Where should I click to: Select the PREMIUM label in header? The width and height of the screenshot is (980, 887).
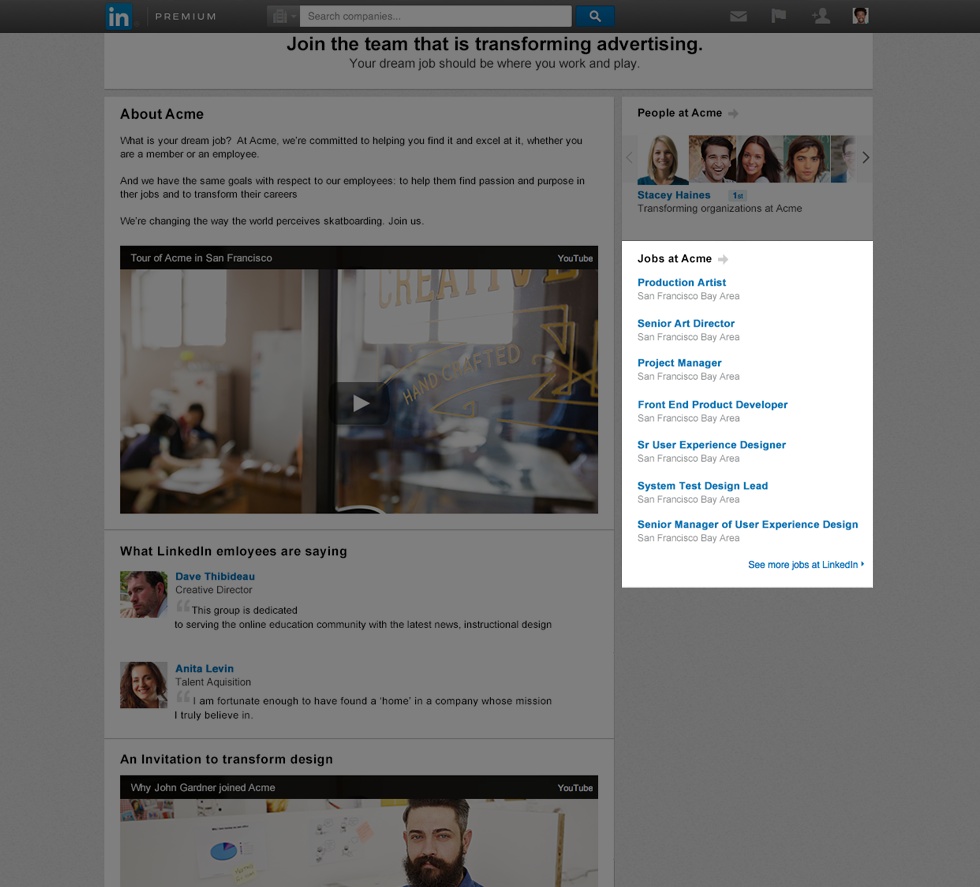coord(186,16)
